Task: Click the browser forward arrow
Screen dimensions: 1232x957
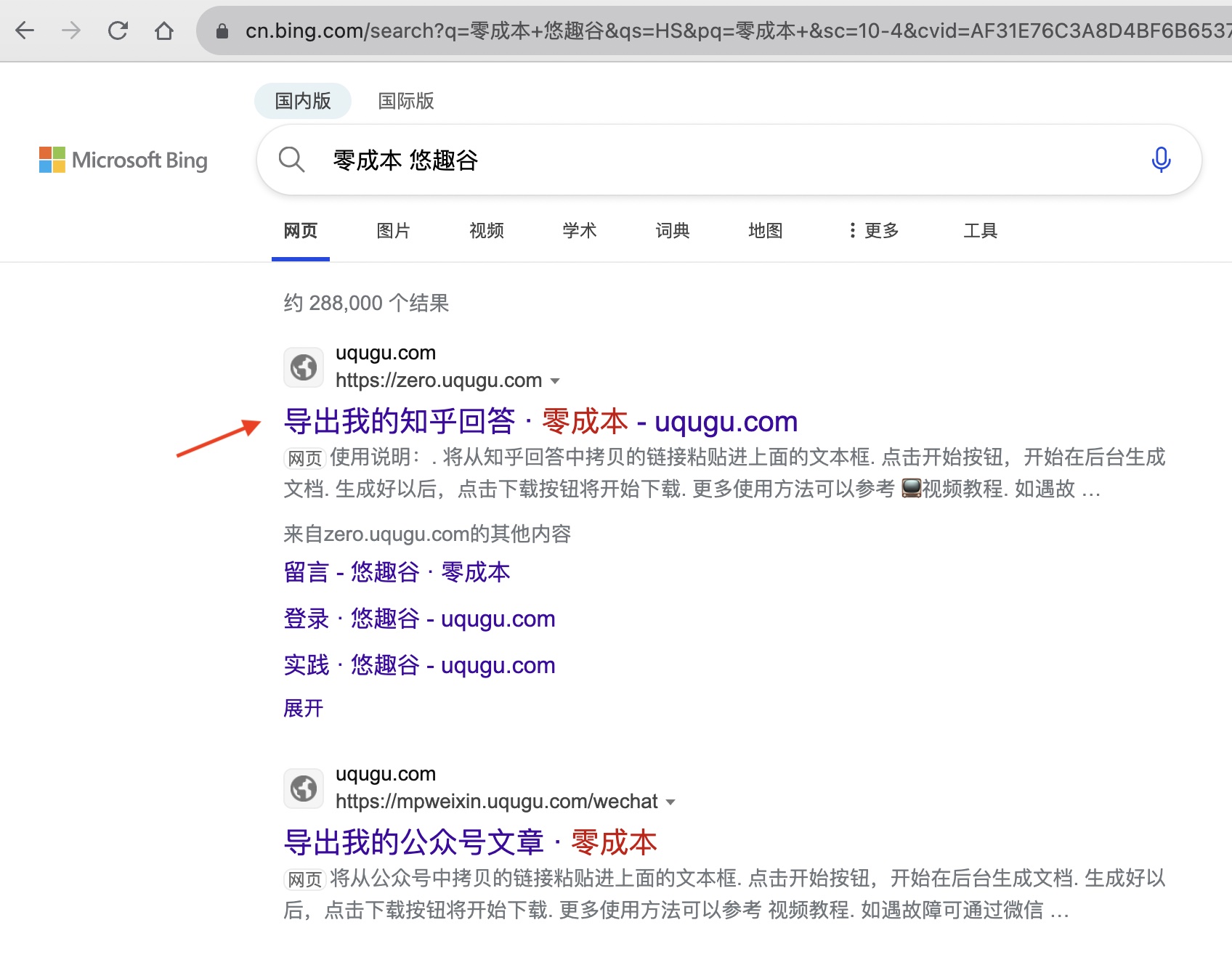Action: pos(71,30)
